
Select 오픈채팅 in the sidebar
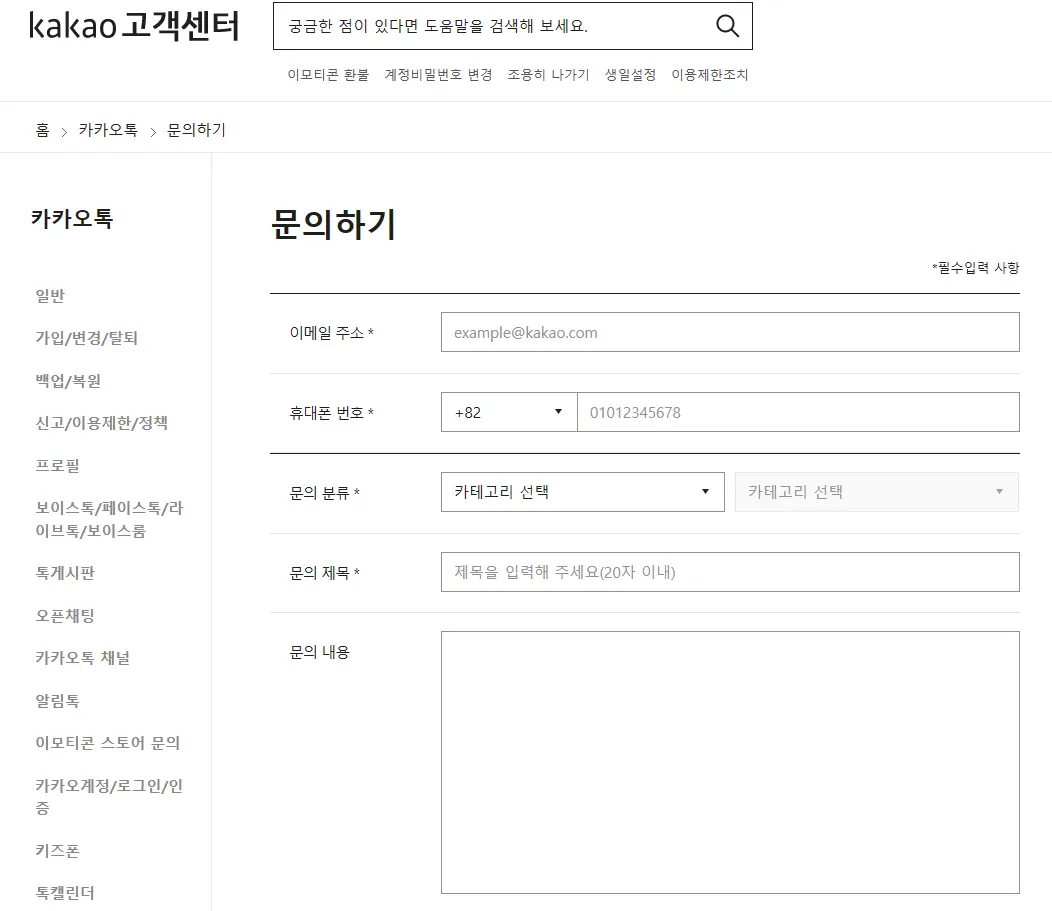point(65,616)
